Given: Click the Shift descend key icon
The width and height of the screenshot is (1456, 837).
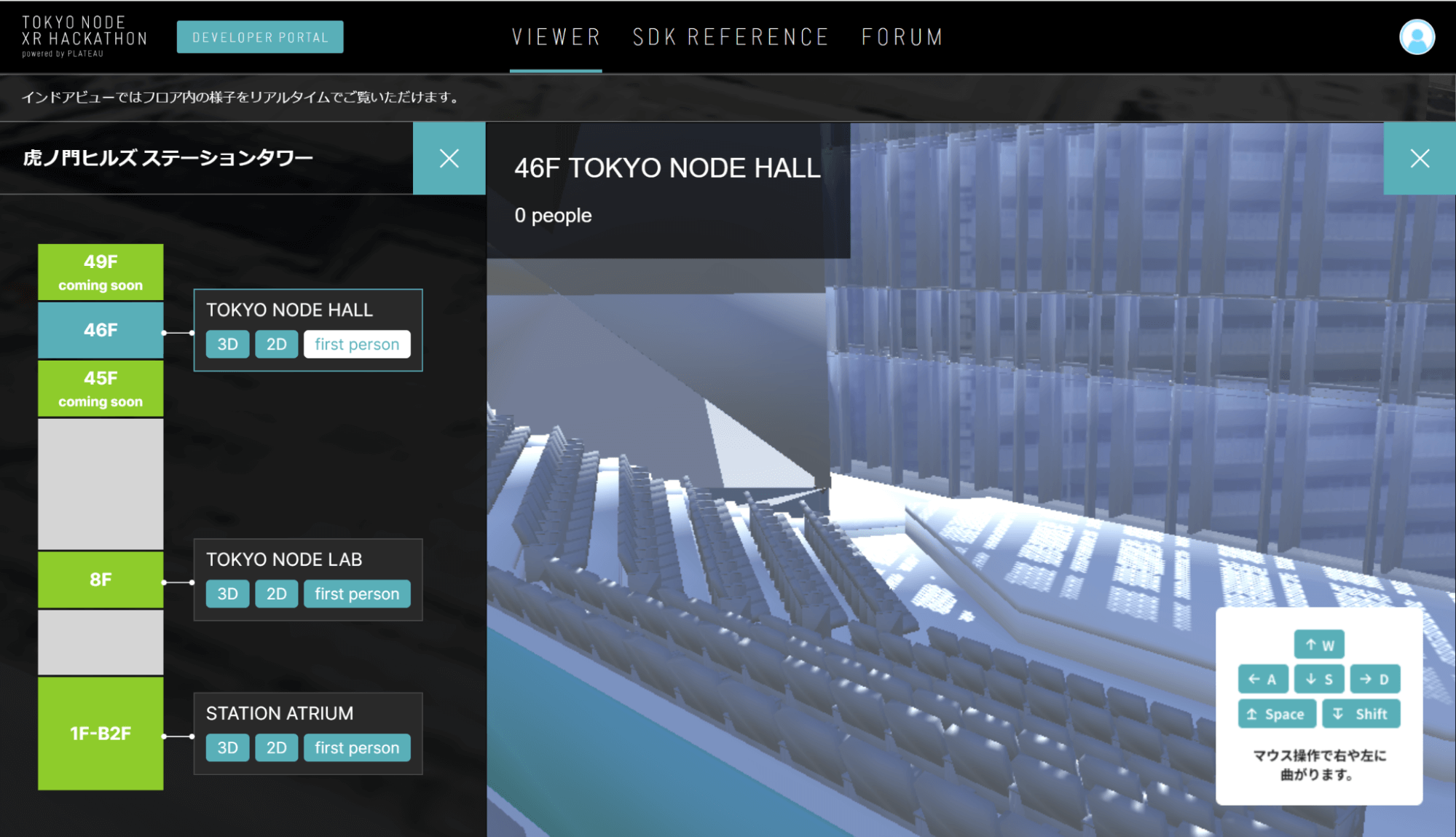Looking at the screenshot, I should pos(1361,714).
